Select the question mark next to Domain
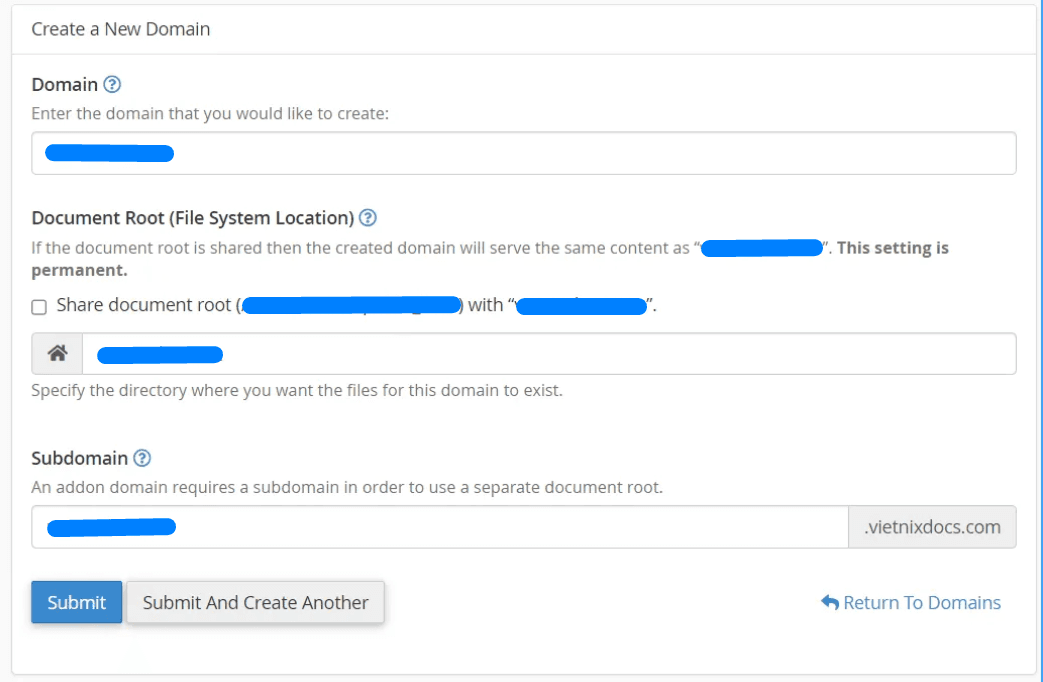Image resolution: width=1043 pixels, height=682 pixels. pyautogui.click(x=110, y=84)
